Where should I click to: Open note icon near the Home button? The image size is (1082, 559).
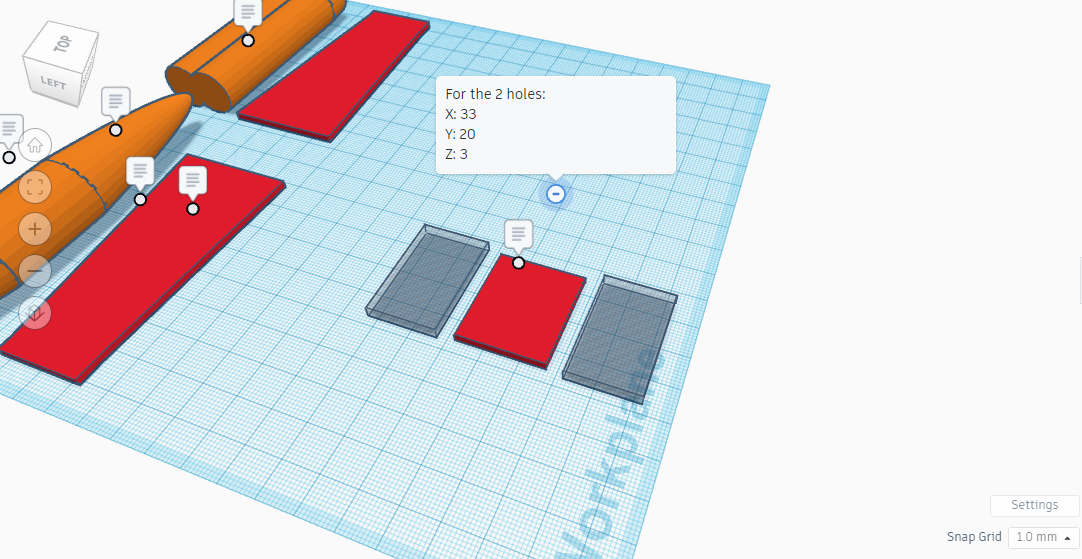pos(9,130)
